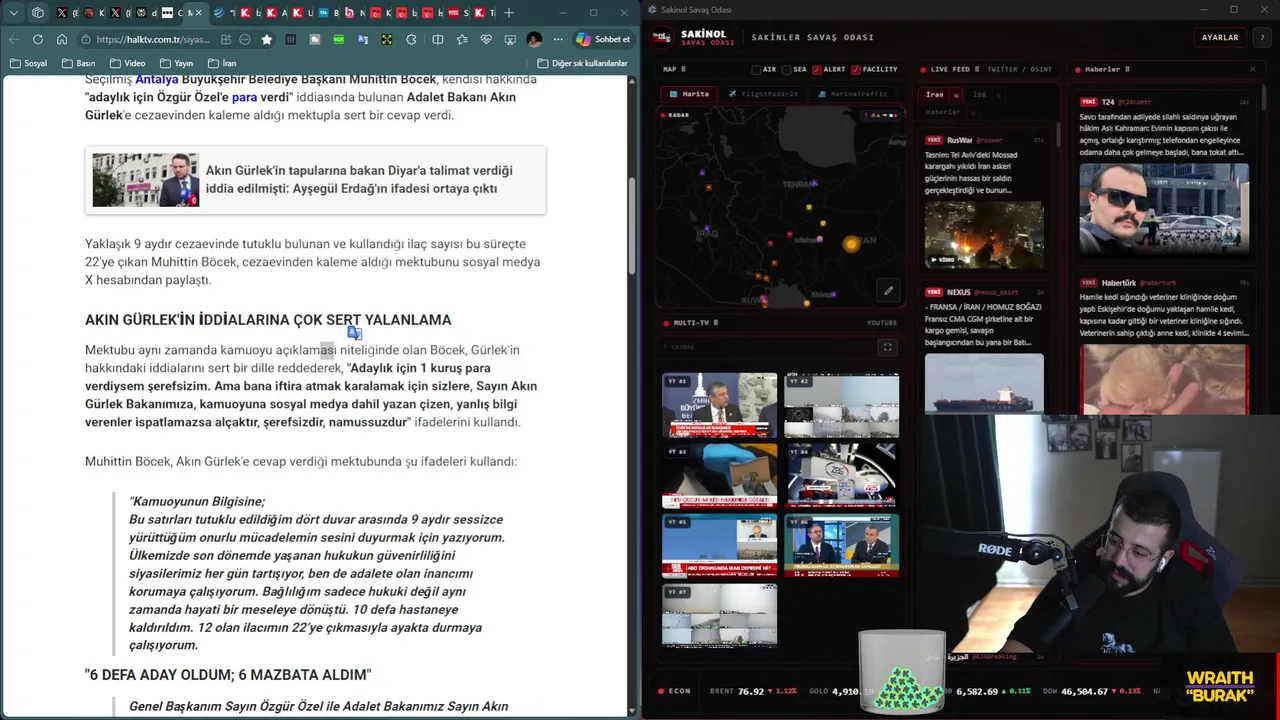
Task: Follow the 'para' hyperlink in the article
Action: click(244, 97)
